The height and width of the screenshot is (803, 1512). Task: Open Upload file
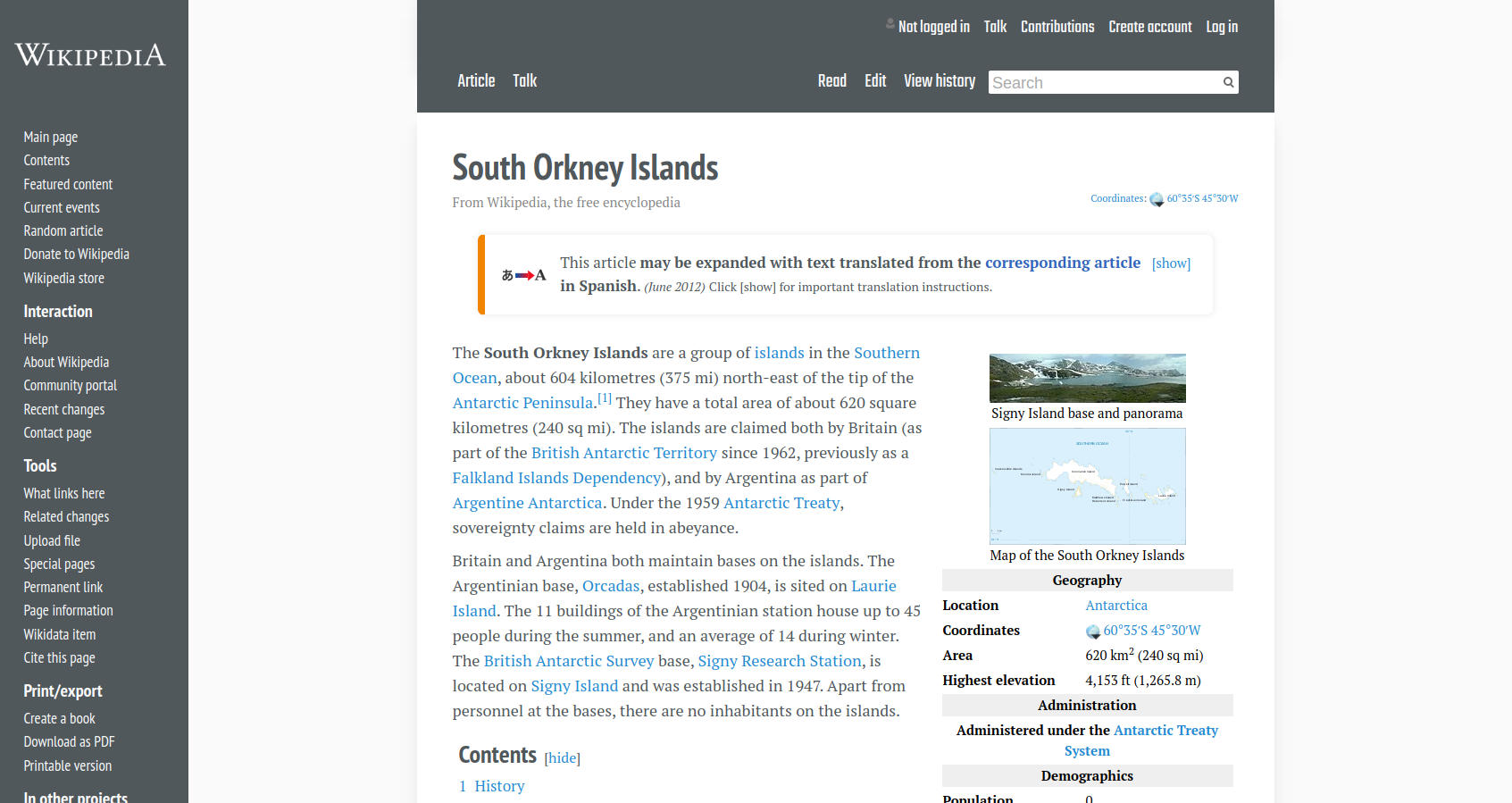click(x=52, y=540)
